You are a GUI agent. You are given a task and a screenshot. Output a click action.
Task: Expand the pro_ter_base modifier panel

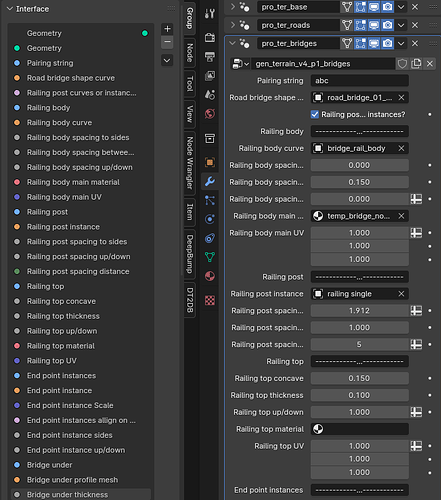pyautogui.click(x=233, y=7)
